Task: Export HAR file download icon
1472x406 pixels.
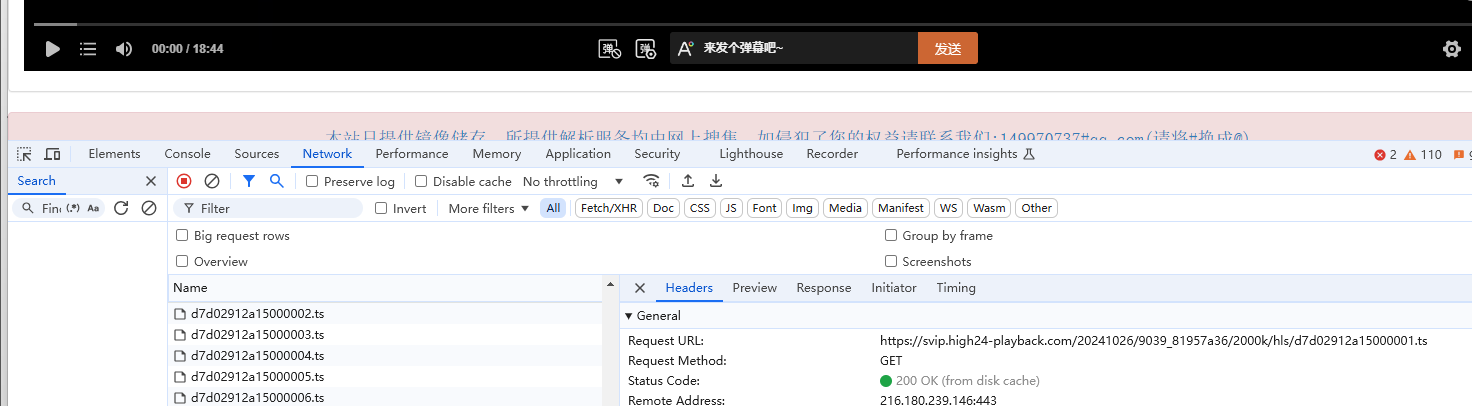Action: coord(716,181)
